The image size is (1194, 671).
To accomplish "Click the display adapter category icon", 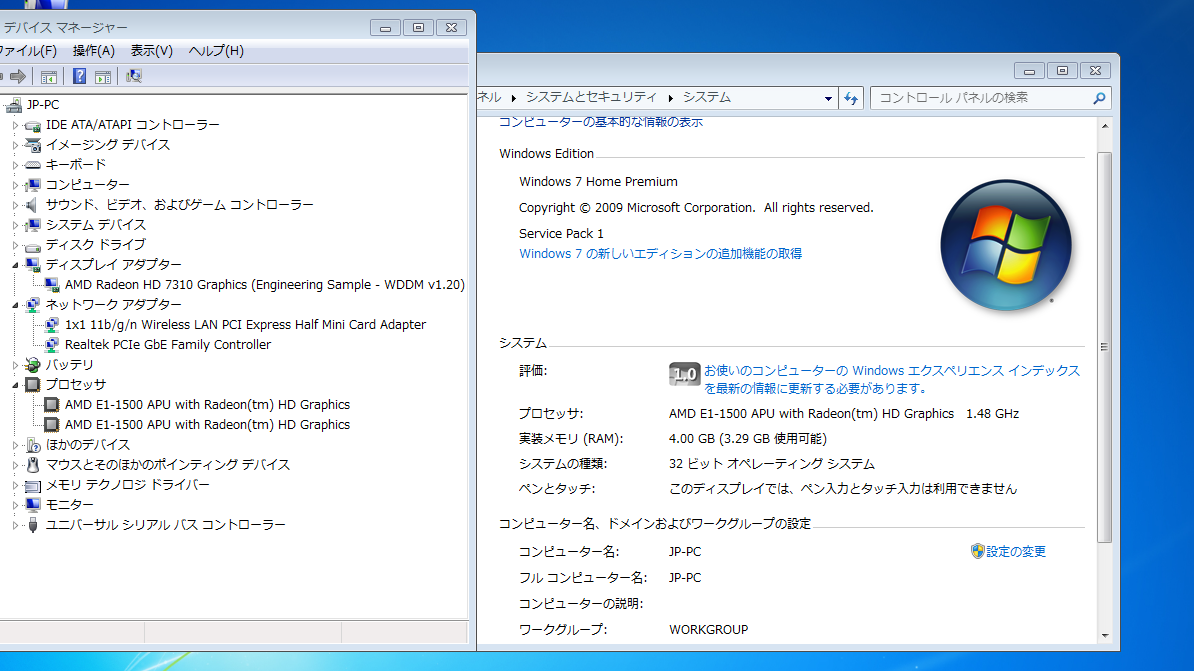I will point(33,264).
